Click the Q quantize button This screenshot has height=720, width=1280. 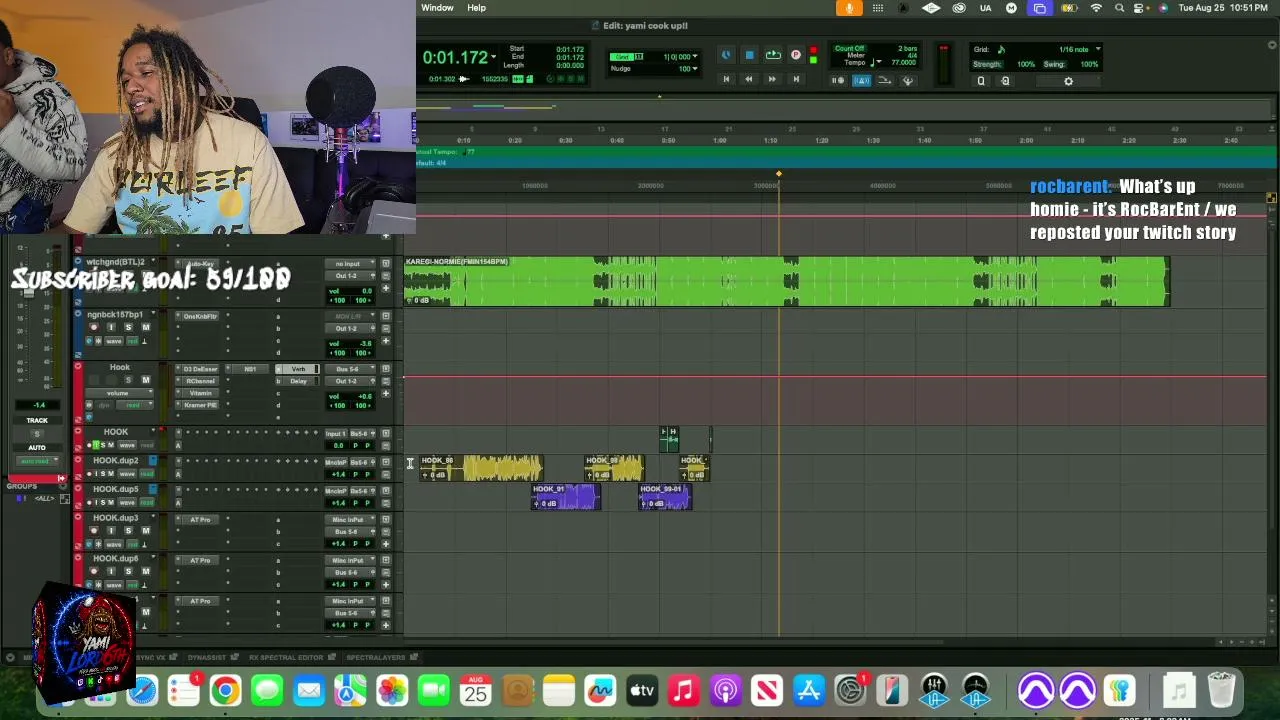[981, 81]
